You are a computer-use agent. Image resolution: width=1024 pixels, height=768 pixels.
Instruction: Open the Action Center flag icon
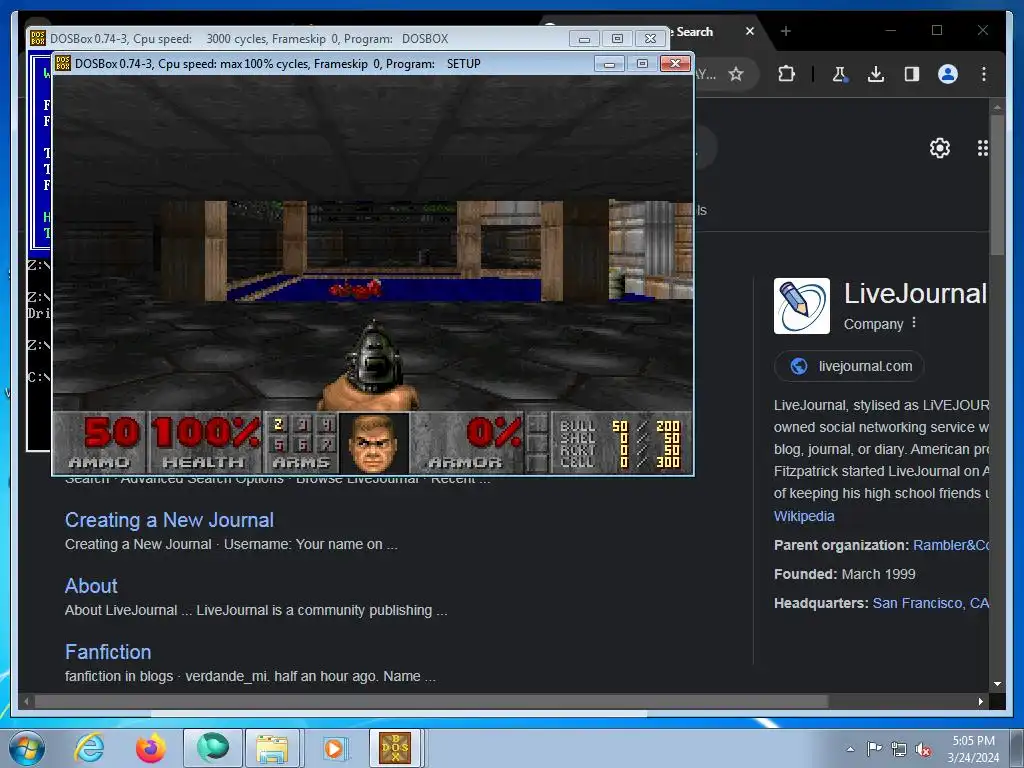874,749
